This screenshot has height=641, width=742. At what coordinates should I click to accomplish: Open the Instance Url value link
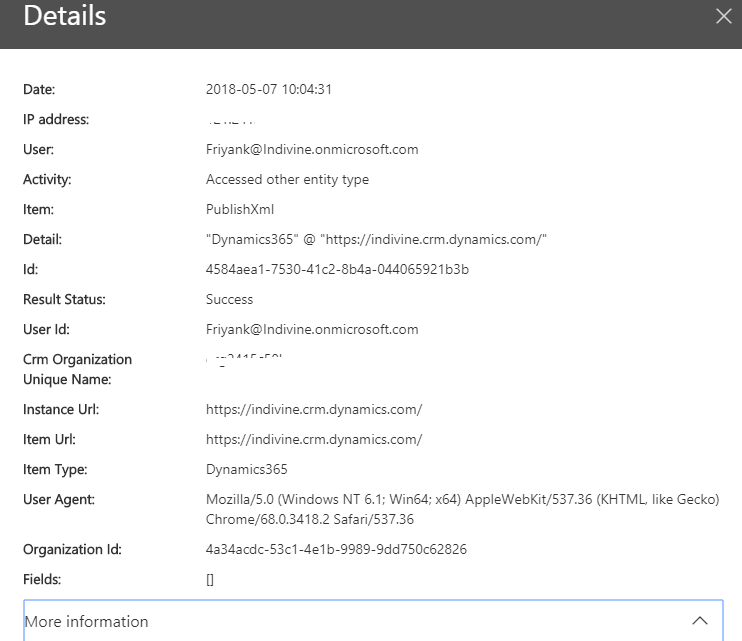pos(313,410)
